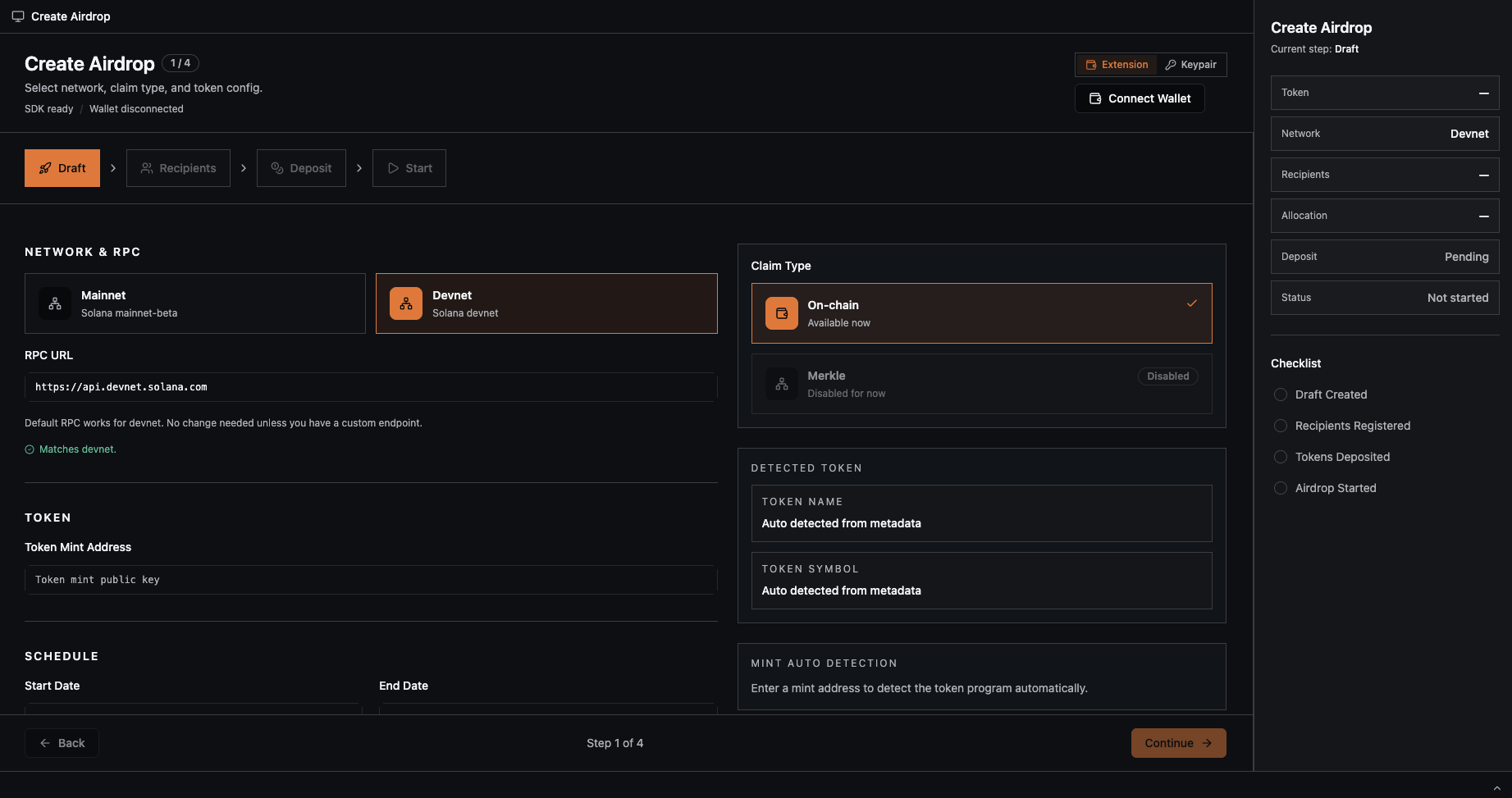Screen dimensions: 1512x798
Task: Switch wallet mode to Extension
Action: pyautogui.click(x=1117, y=65)
